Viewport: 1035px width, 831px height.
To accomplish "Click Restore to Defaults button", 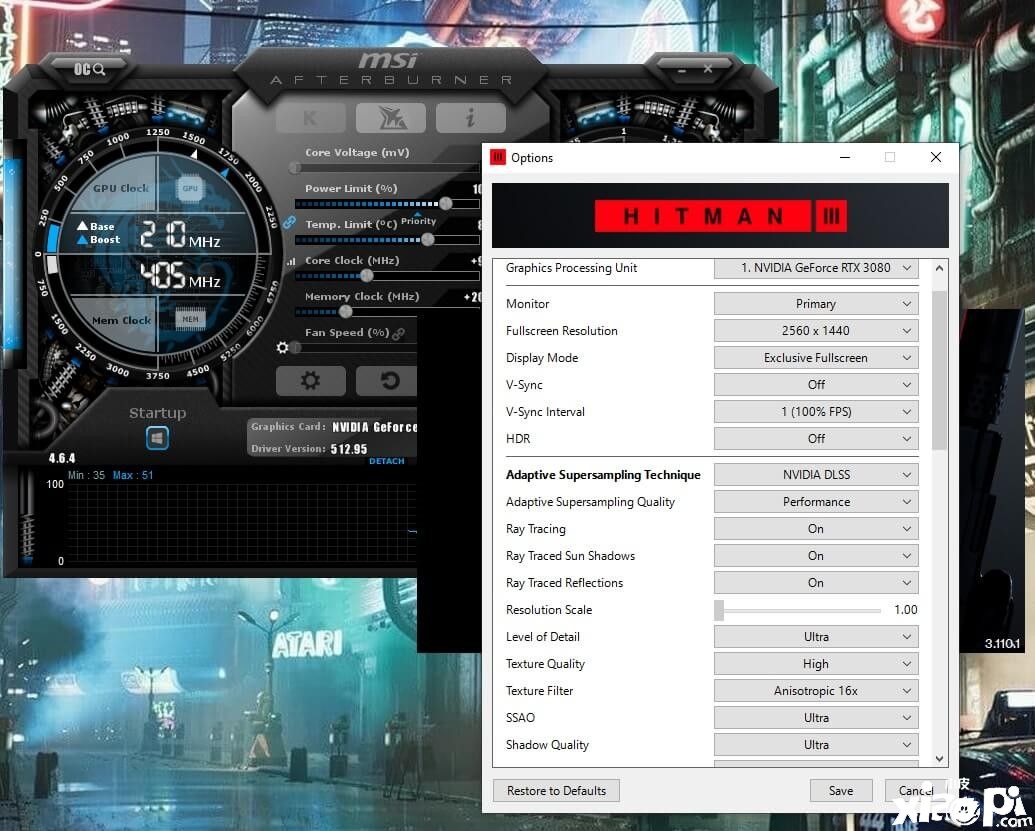I will click(x=556, y=791).
